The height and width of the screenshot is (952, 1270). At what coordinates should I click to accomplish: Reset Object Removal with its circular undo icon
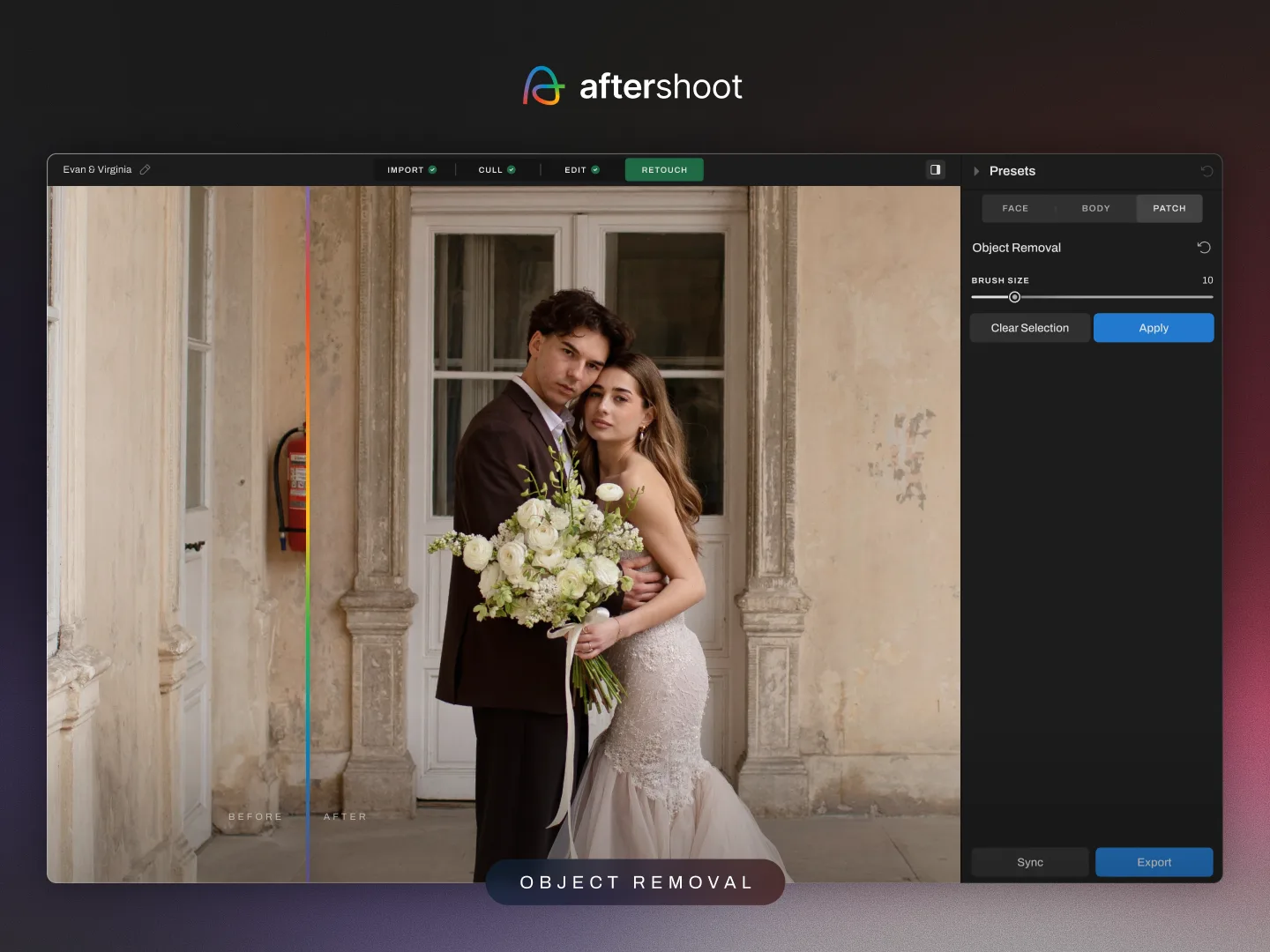pyautogui.click(x=1204, y=247)
